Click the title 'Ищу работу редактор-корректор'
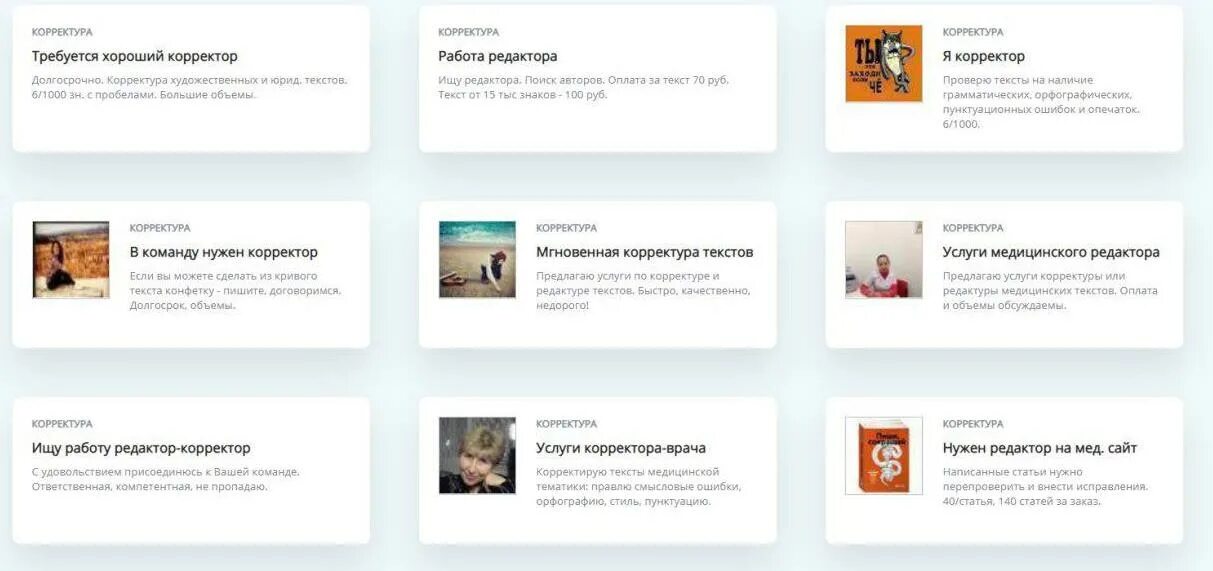 coord(141,448)
